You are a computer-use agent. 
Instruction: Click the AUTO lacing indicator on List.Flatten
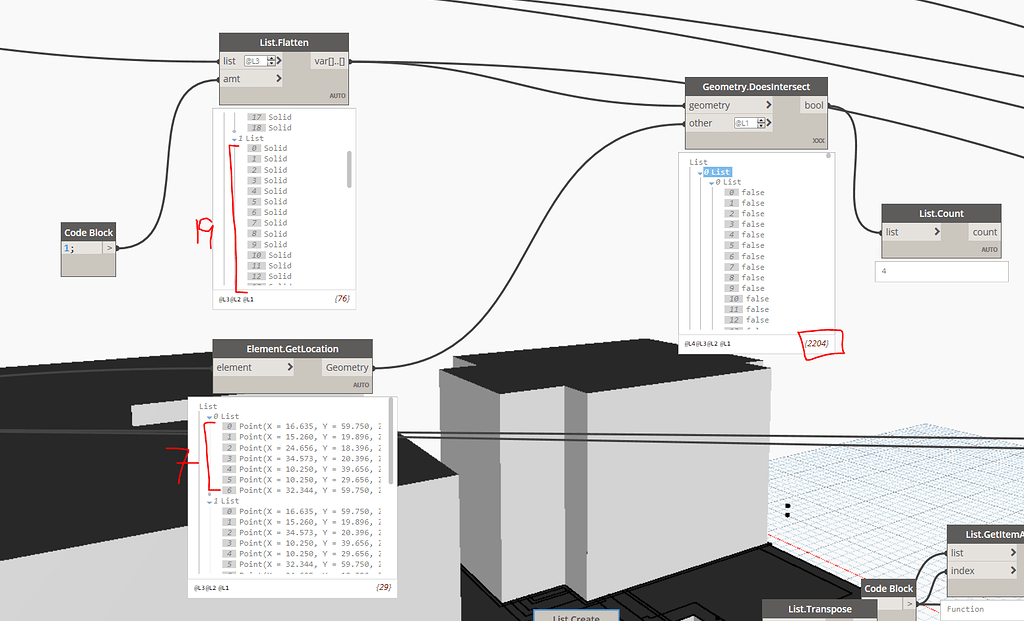point(337,93)
